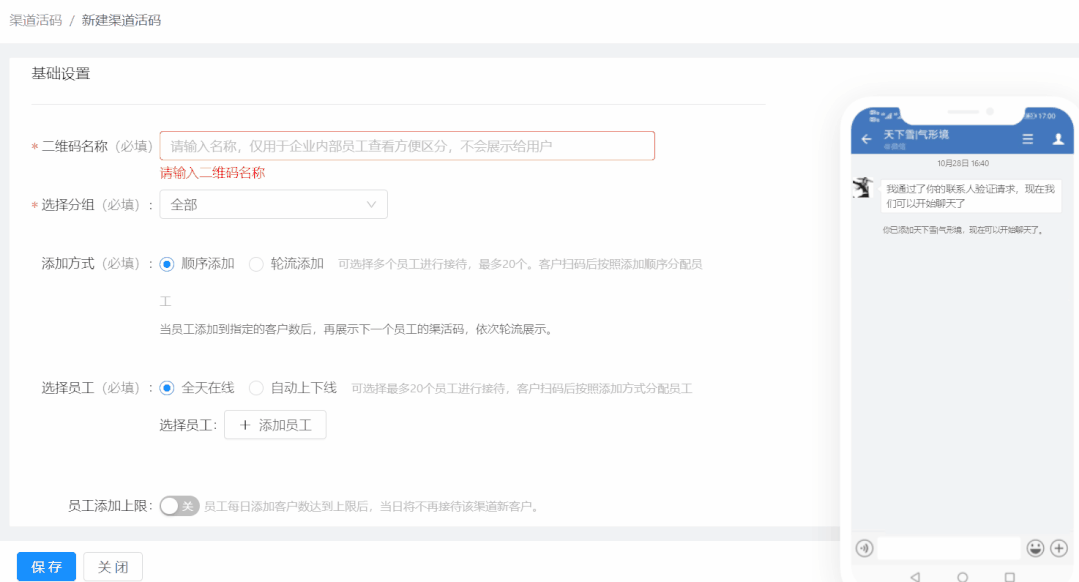The image size is (1079, 582).
Task: Click the blue 保存 button
Action: point(46,567)
